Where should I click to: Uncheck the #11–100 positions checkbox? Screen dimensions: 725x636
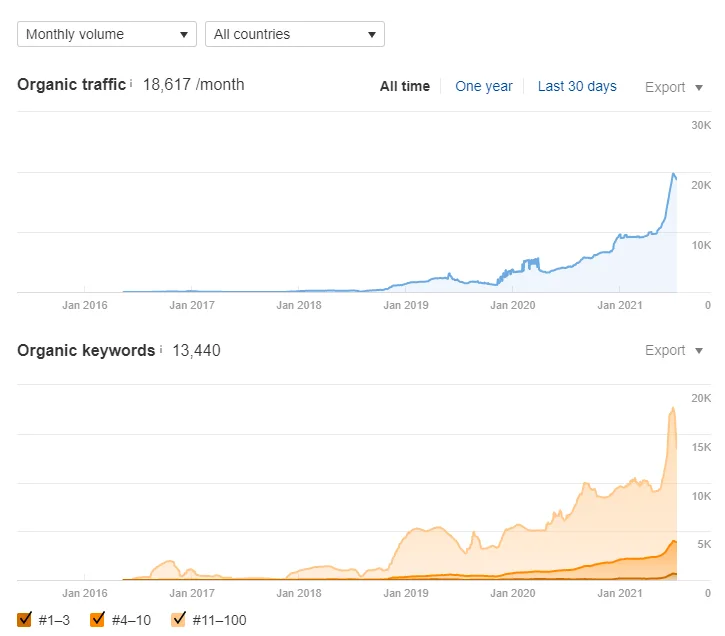178,619
